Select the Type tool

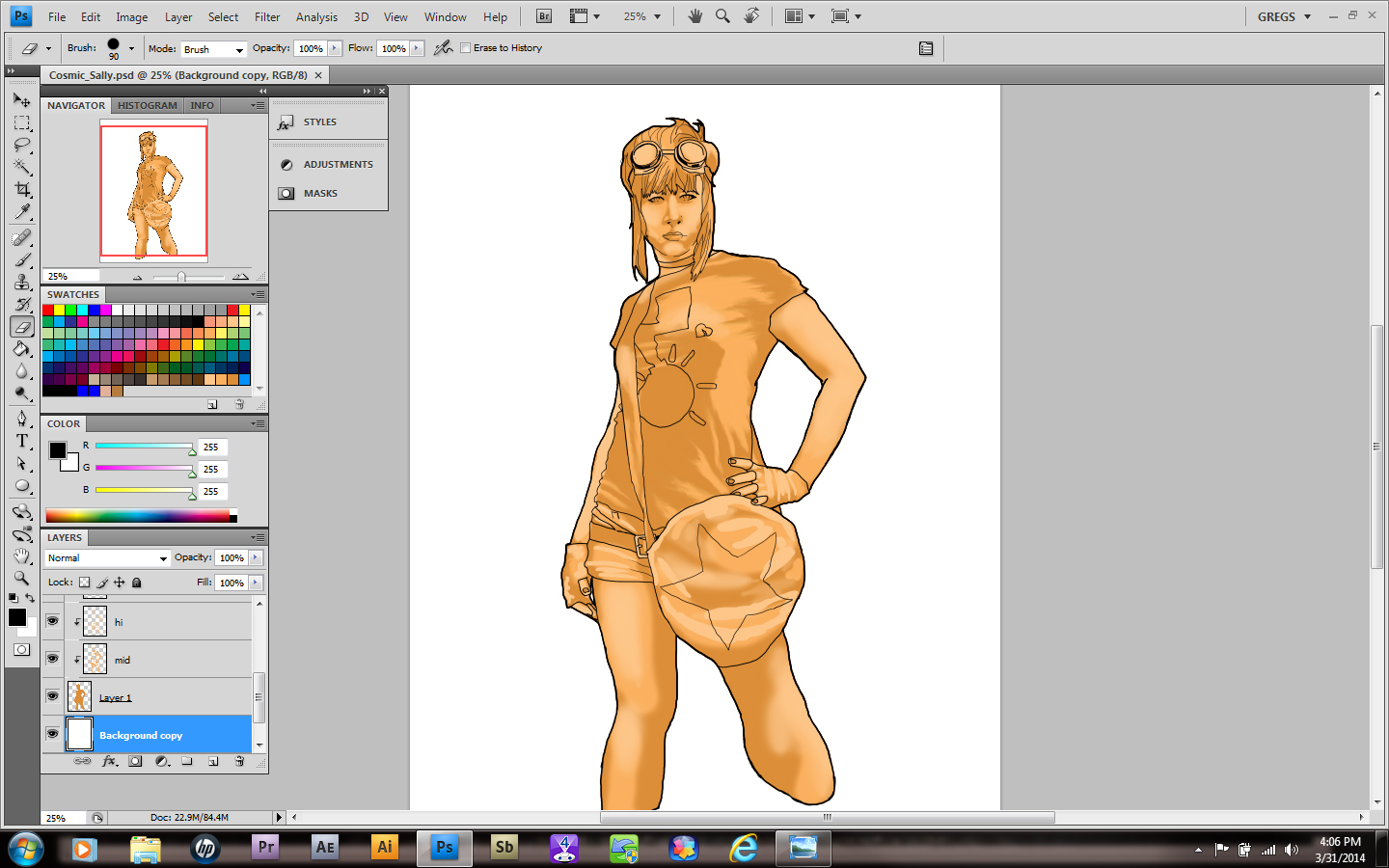22,441
